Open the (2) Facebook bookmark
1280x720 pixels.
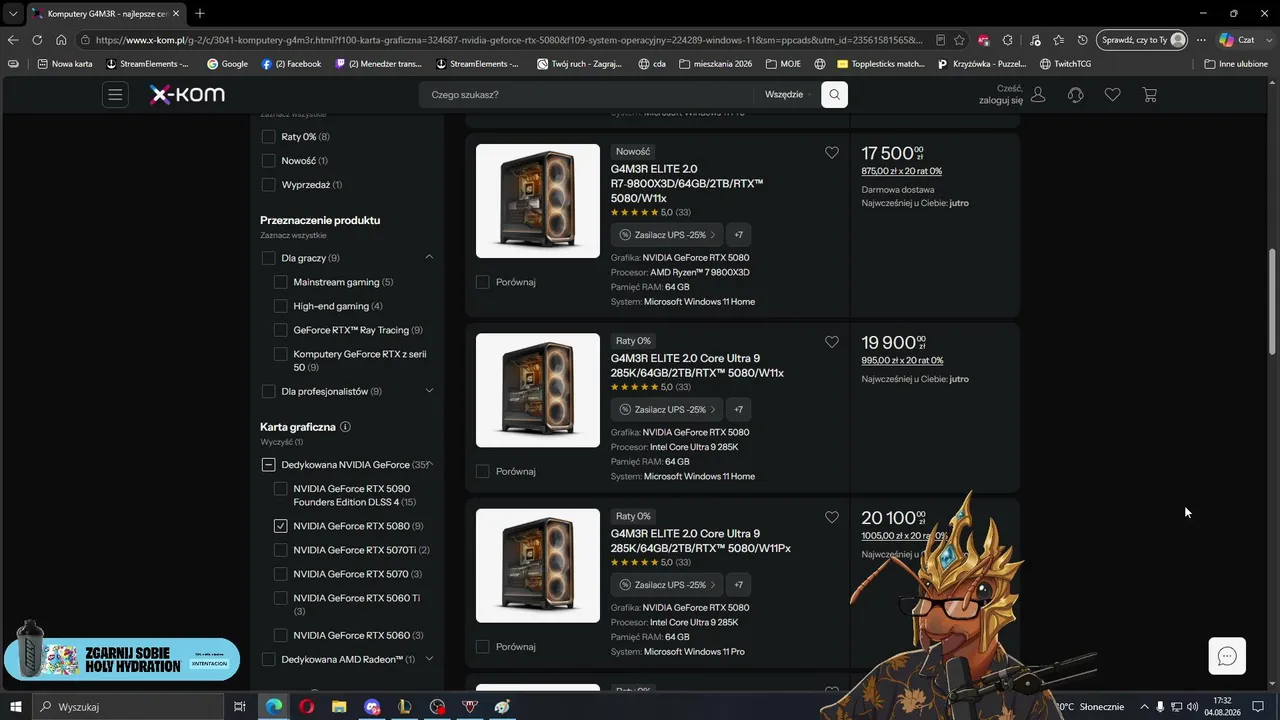[291, 64]
